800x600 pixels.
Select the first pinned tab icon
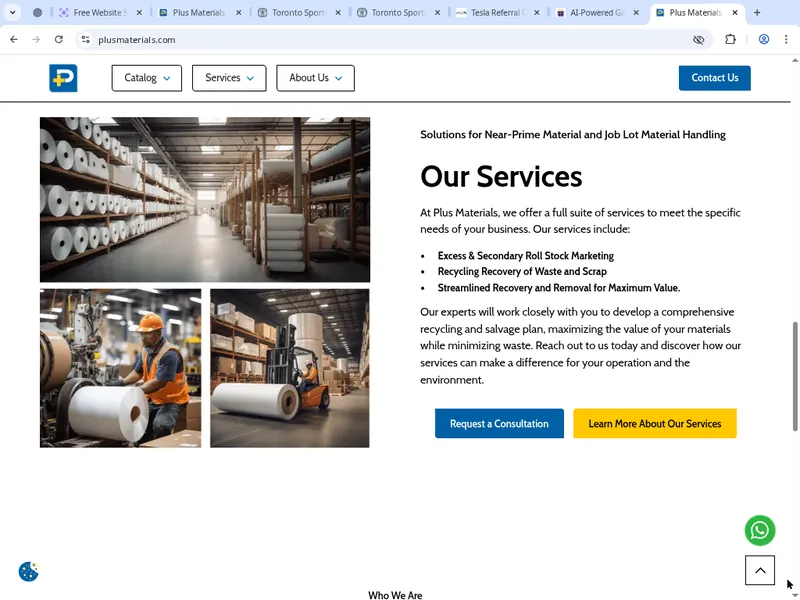pyautogui.click(x=38, y=13)
